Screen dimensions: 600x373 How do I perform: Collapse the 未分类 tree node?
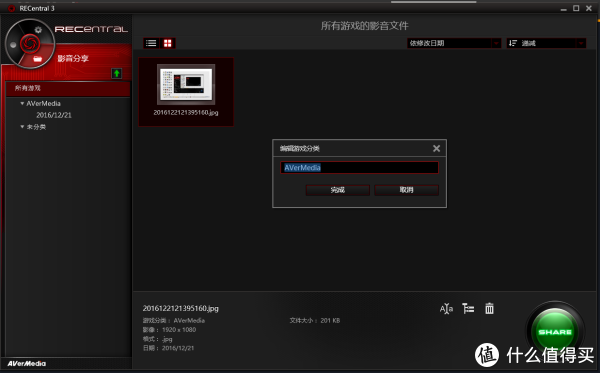(x=22, y=127)
